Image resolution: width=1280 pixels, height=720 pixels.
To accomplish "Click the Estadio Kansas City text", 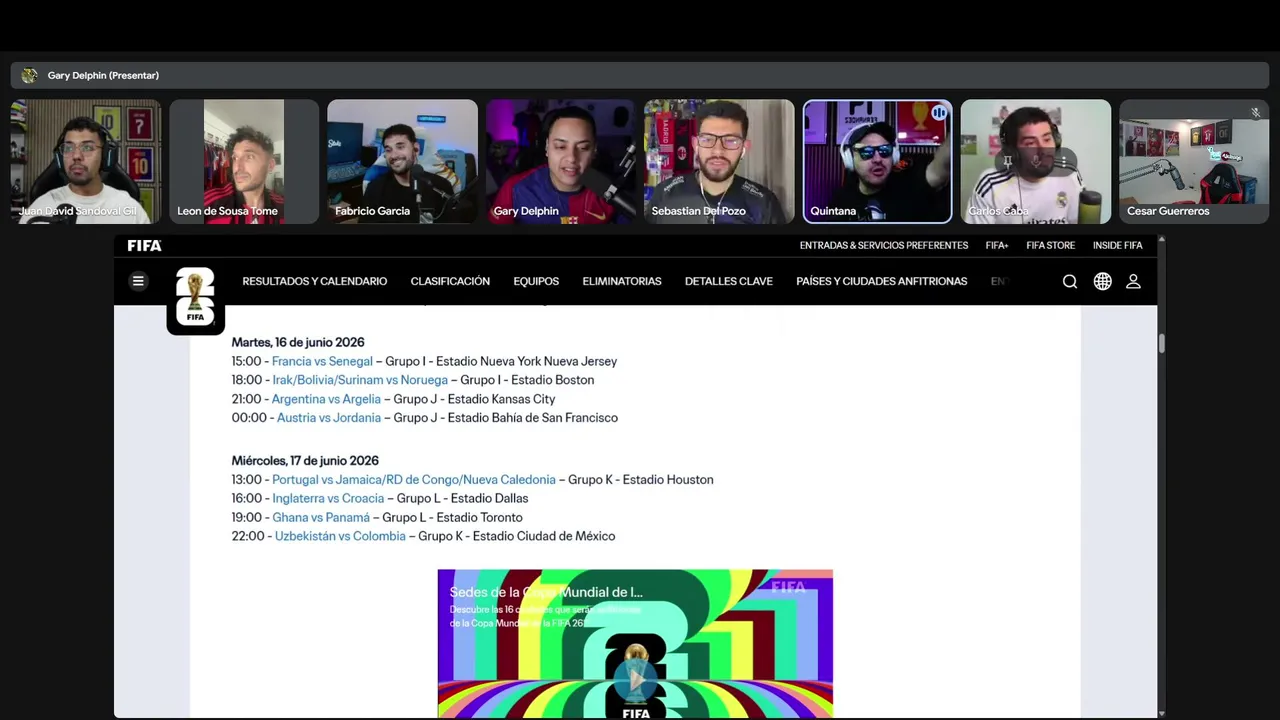I will click(x=501, y=399).
